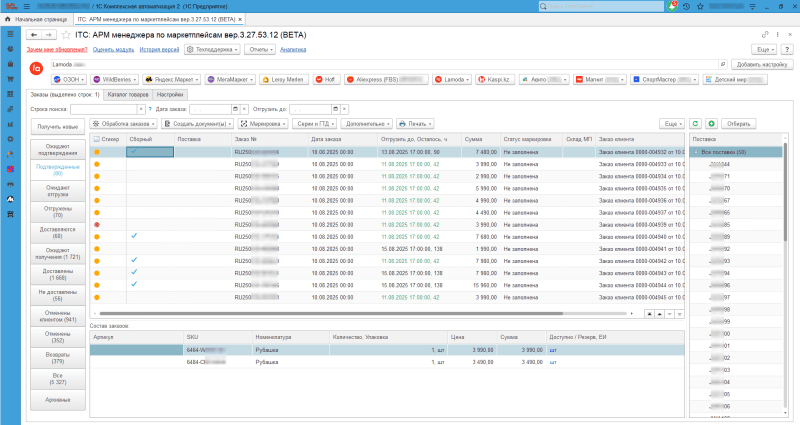Screen dimensions: 800x425
Task: Click the green add supply icon
Action: [710, 123]
